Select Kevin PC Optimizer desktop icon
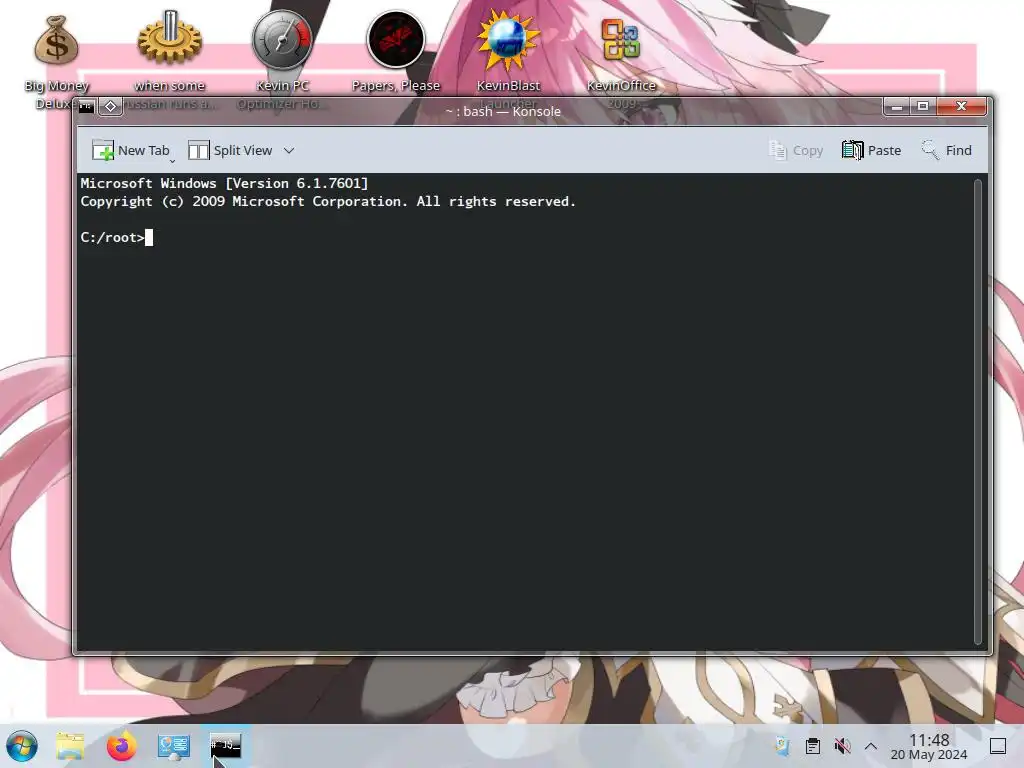 coord(282,59)
